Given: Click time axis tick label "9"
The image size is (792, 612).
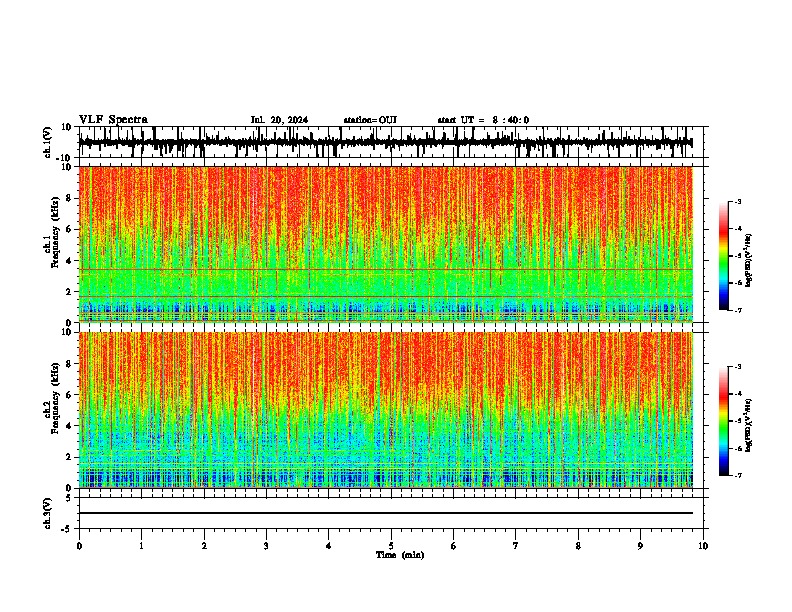Looking at the screenshot, I should pyautogui.click(x=640, y=546).
